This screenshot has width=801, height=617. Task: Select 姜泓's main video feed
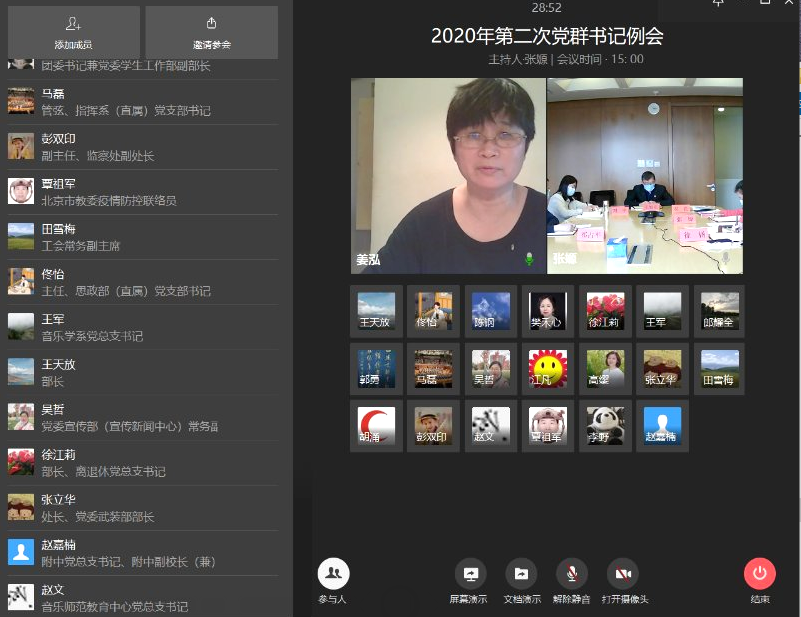pos(449,176)
